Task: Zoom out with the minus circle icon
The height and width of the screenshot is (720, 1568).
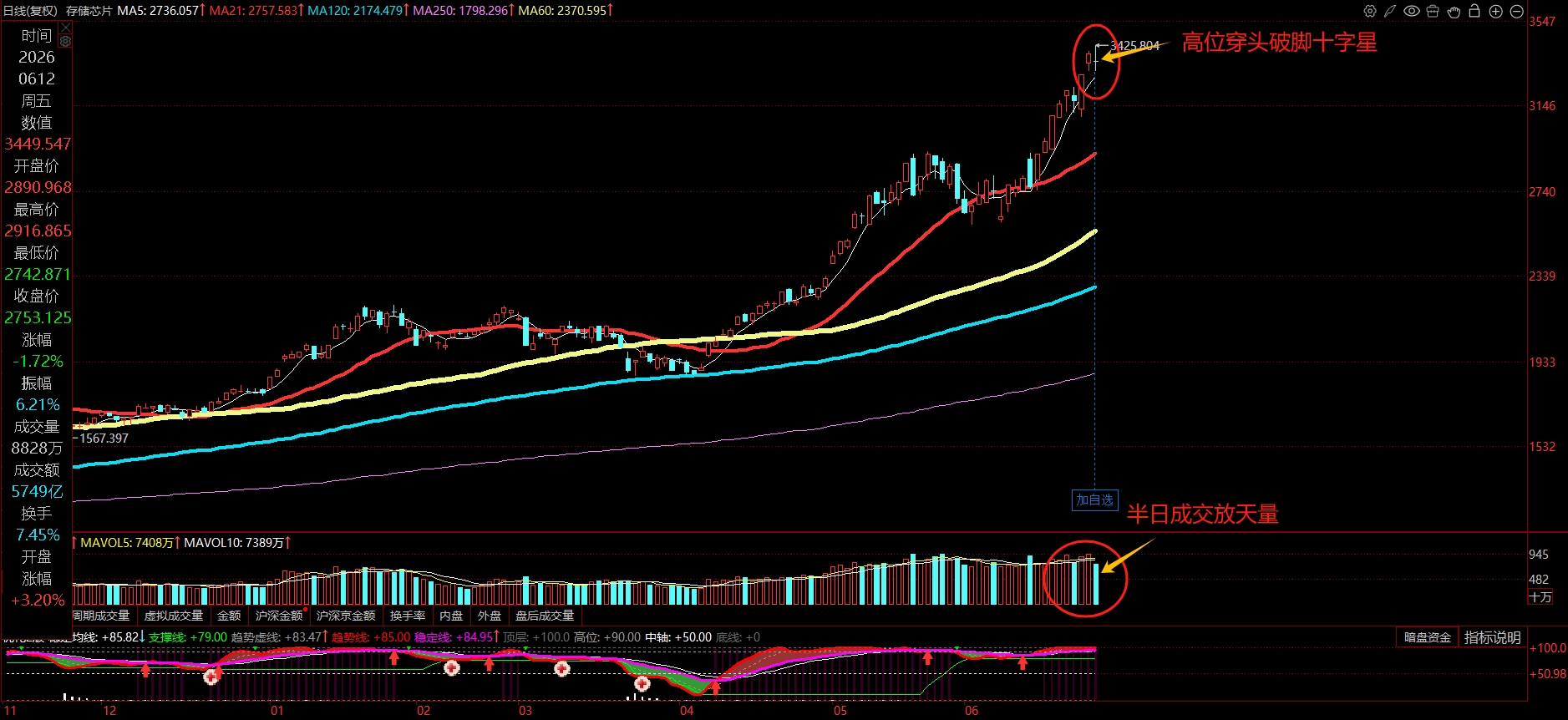Action: click(1517, 11)
